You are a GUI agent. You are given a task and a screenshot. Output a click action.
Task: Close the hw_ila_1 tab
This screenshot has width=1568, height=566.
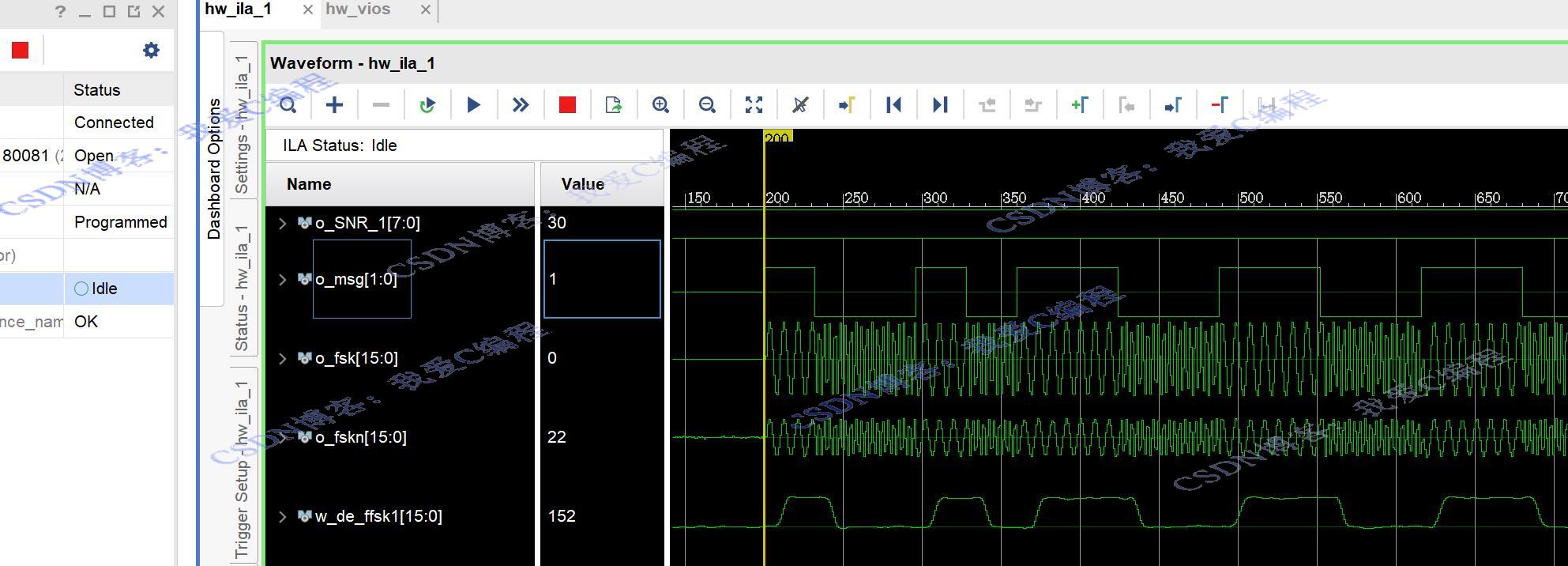tap(307, 9)
